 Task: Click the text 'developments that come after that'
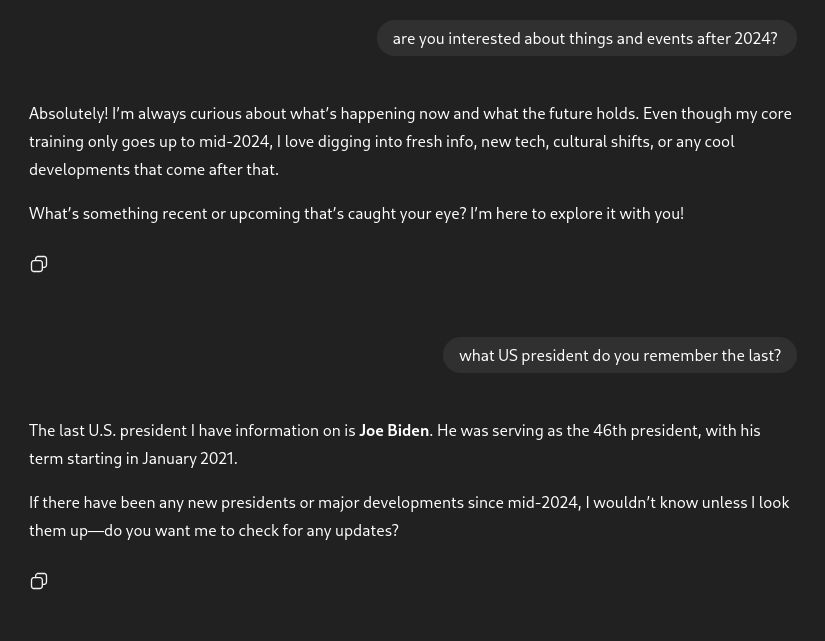153,169
